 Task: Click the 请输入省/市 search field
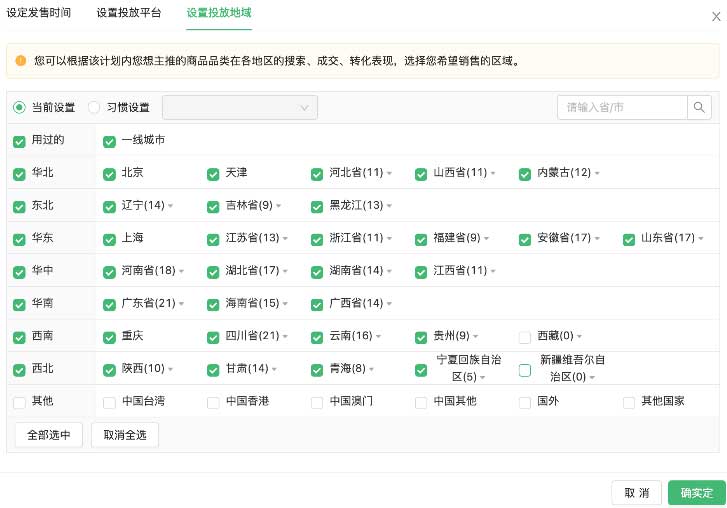[x=622, y=108]
